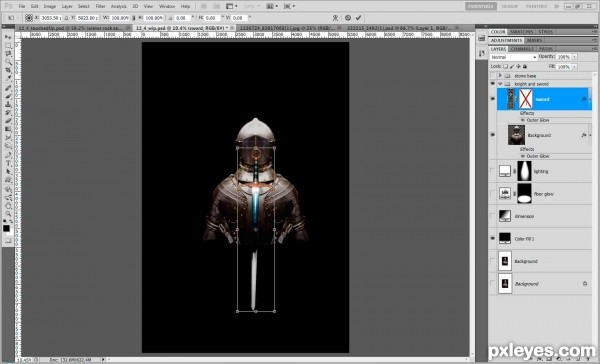Hide the knight and sword group

[492, 84]
